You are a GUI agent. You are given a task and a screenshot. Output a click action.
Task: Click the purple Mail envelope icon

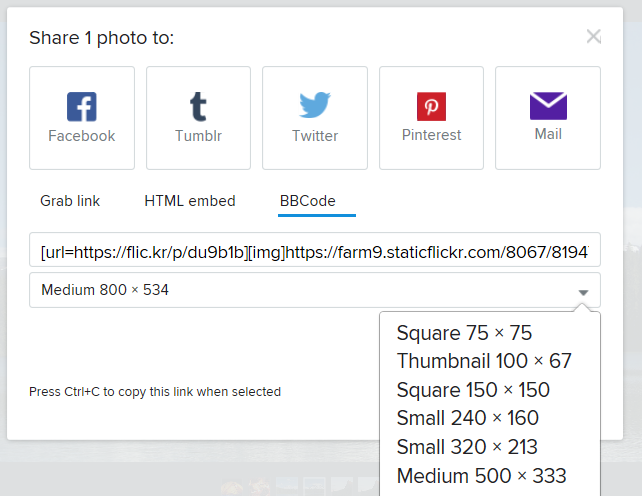pos(548,106)
